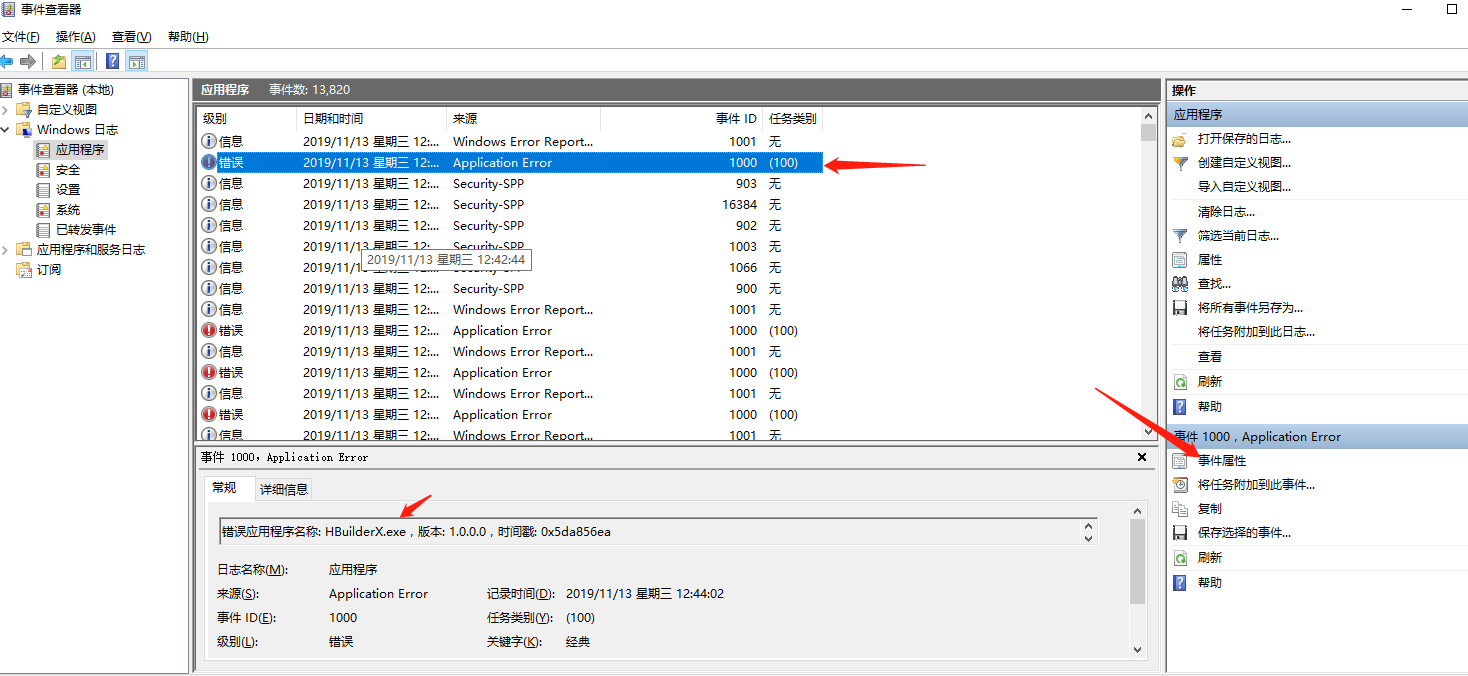This screenshot has width=1468, height=676.
Task: Click 清除日志... action
Action: tap(1226, 212)
